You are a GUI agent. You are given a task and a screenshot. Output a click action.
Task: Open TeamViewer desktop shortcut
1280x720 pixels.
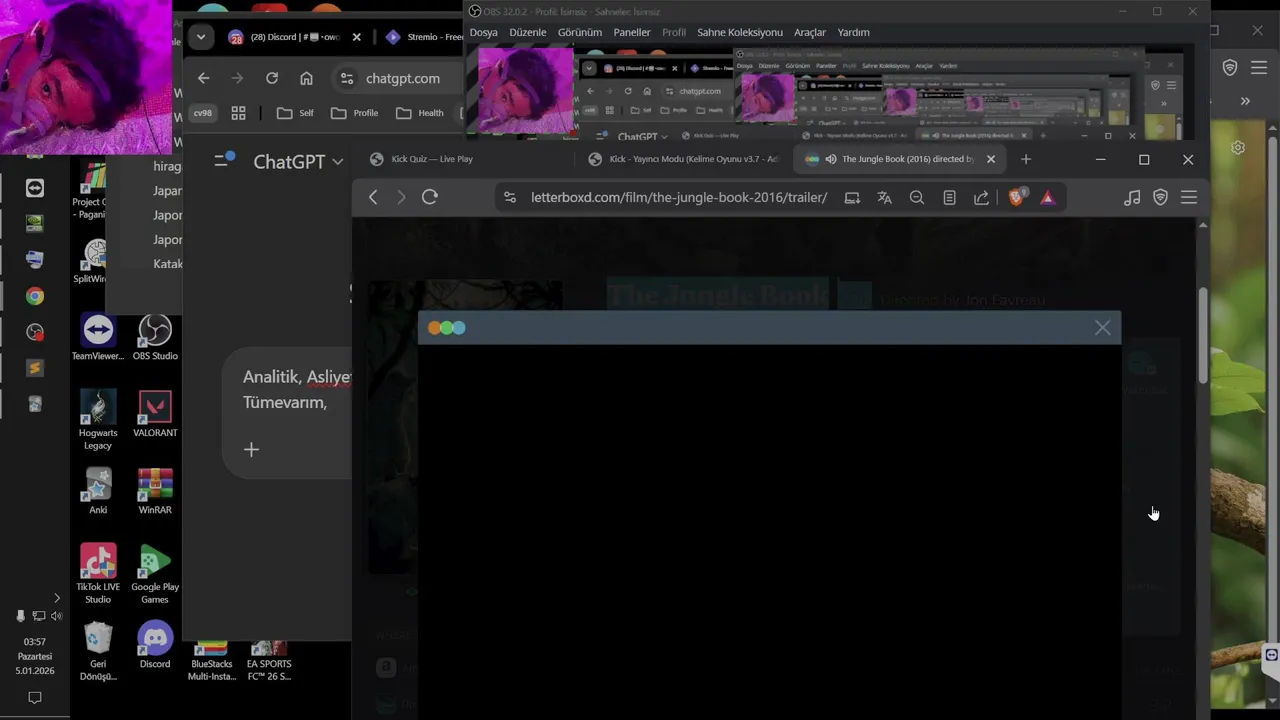98,338
